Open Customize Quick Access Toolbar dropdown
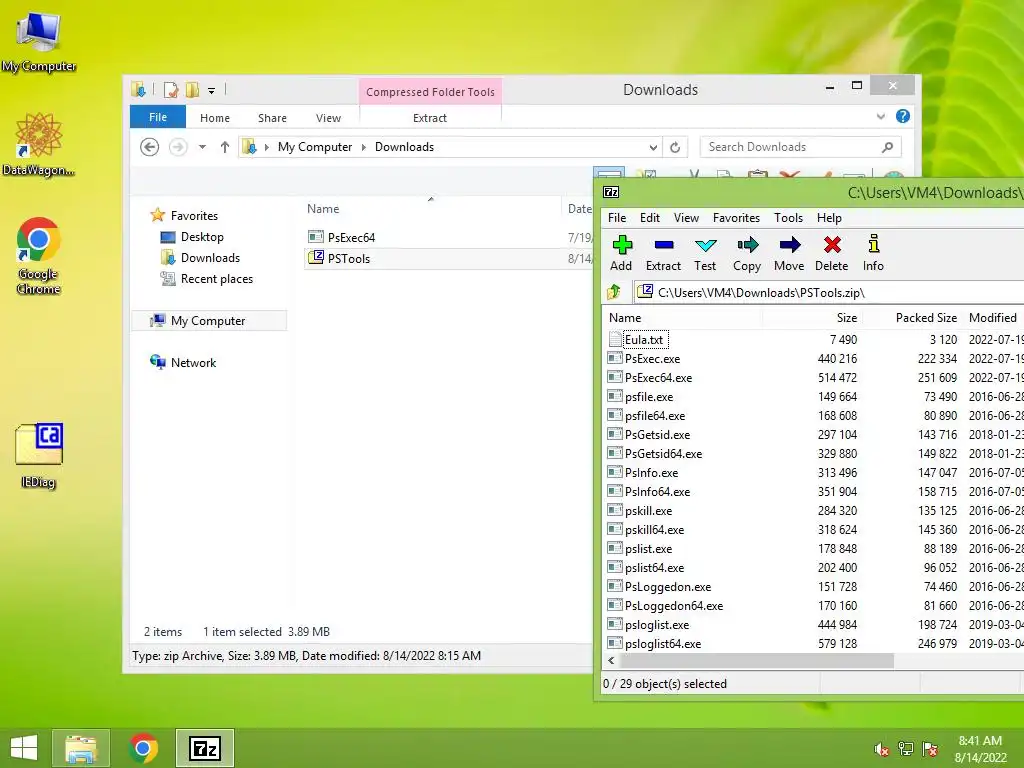 (x=212, y=91)
